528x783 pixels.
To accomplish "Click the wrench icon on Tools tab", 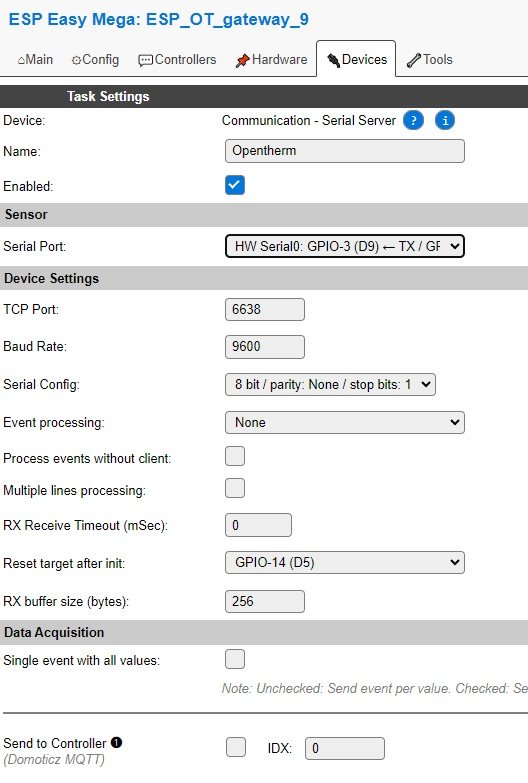I will [x=414, y=60].
